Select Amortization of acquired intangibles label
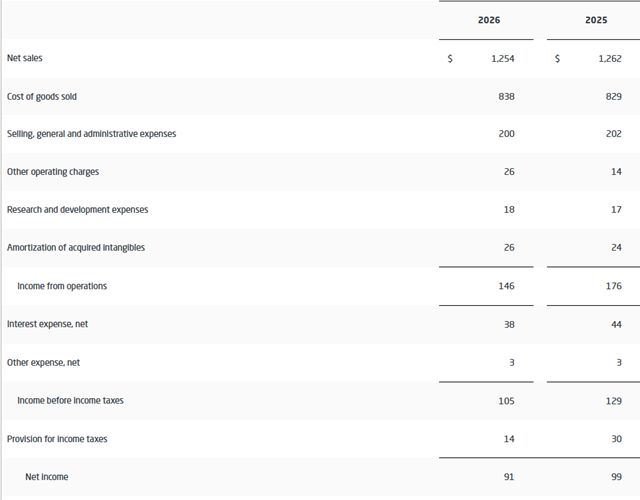The width and height of the screenshot is (640, 500). point(76,248)
